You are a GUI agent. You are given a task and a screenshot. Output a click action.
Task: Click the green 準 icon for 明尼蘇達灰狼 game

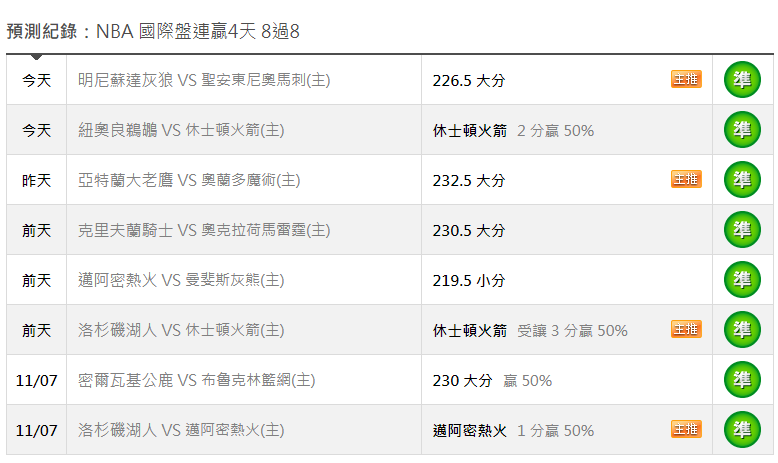742,79
